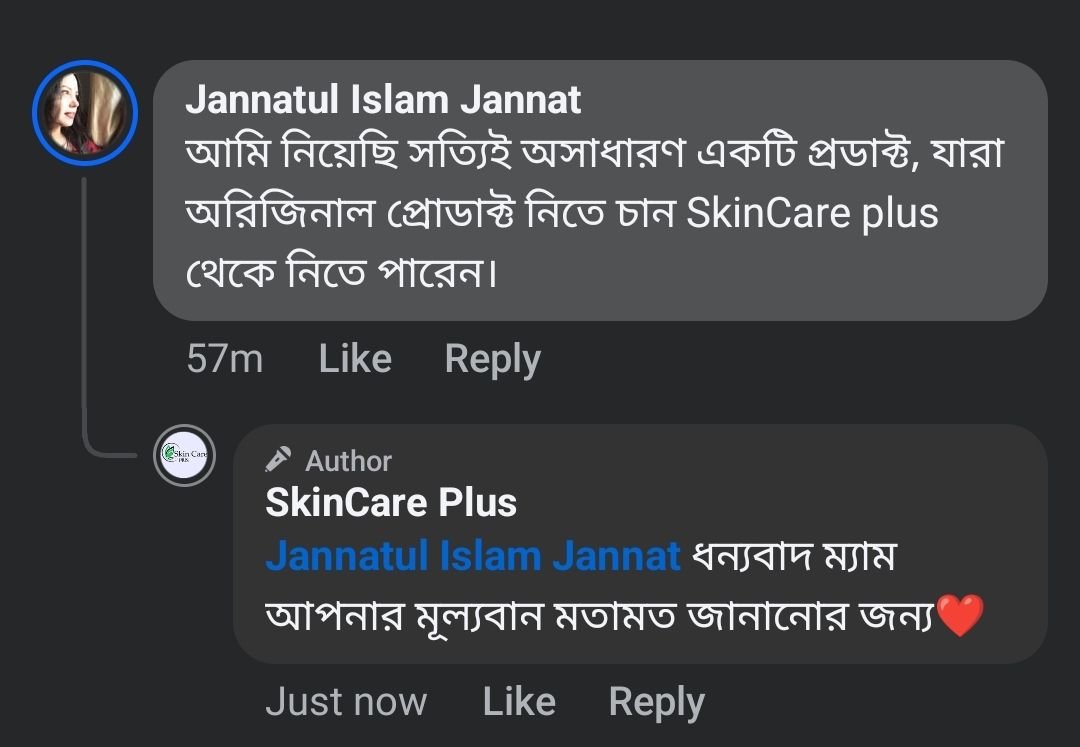
Task: Click 'SkinCare plus' text in Jannatul's comment
Action: click(x=812, y=214)
